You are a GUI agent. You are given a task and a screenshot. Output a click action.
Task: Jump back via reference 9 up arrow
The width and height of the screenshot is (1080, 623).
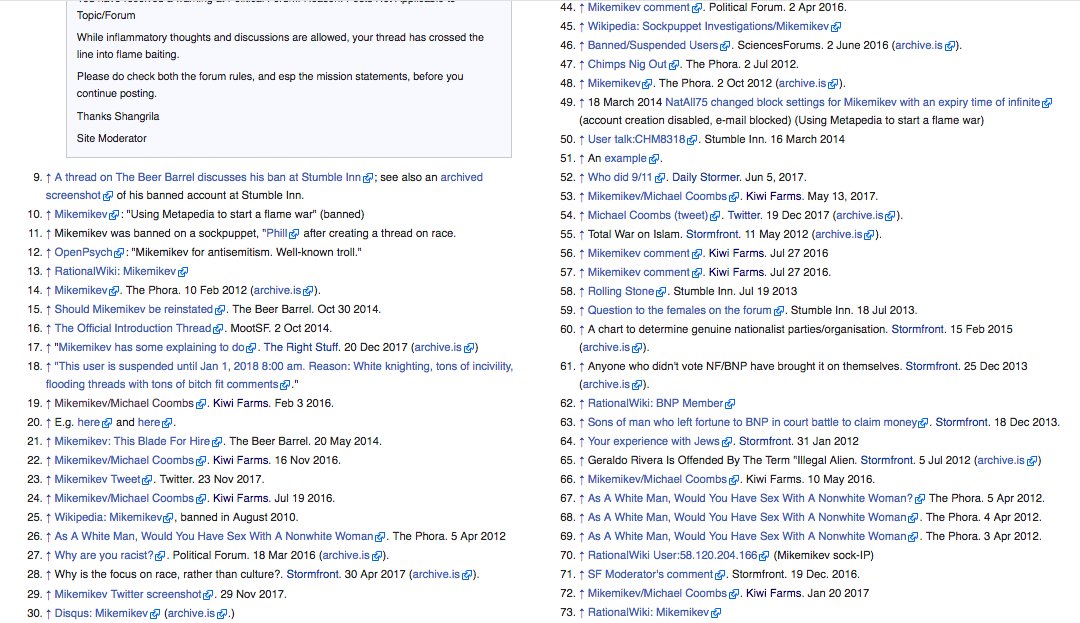[x=49, y=178]
